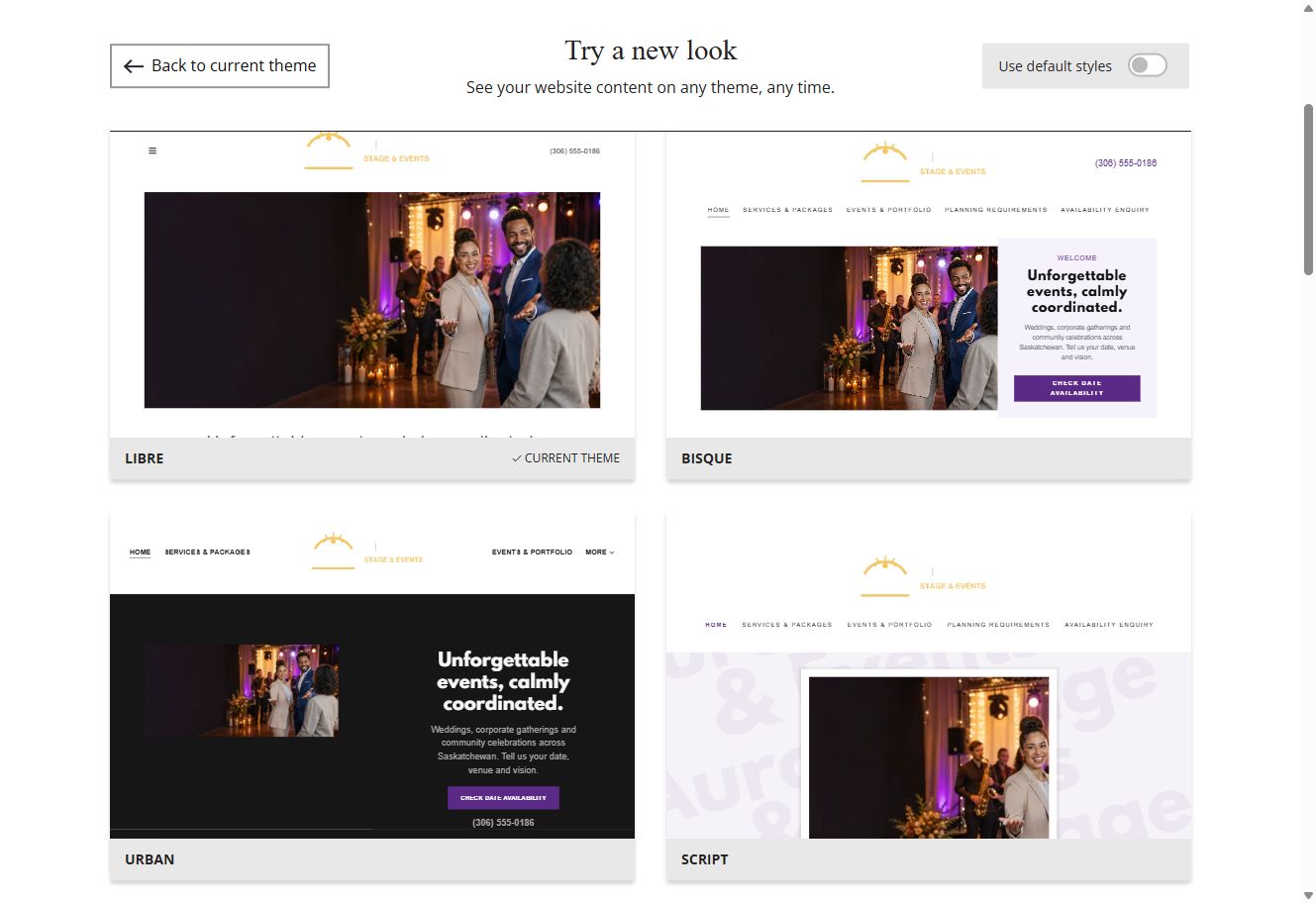Screen dimensions: 1316x903
Task: Go back to the current theme
Action: coord(220,65)
